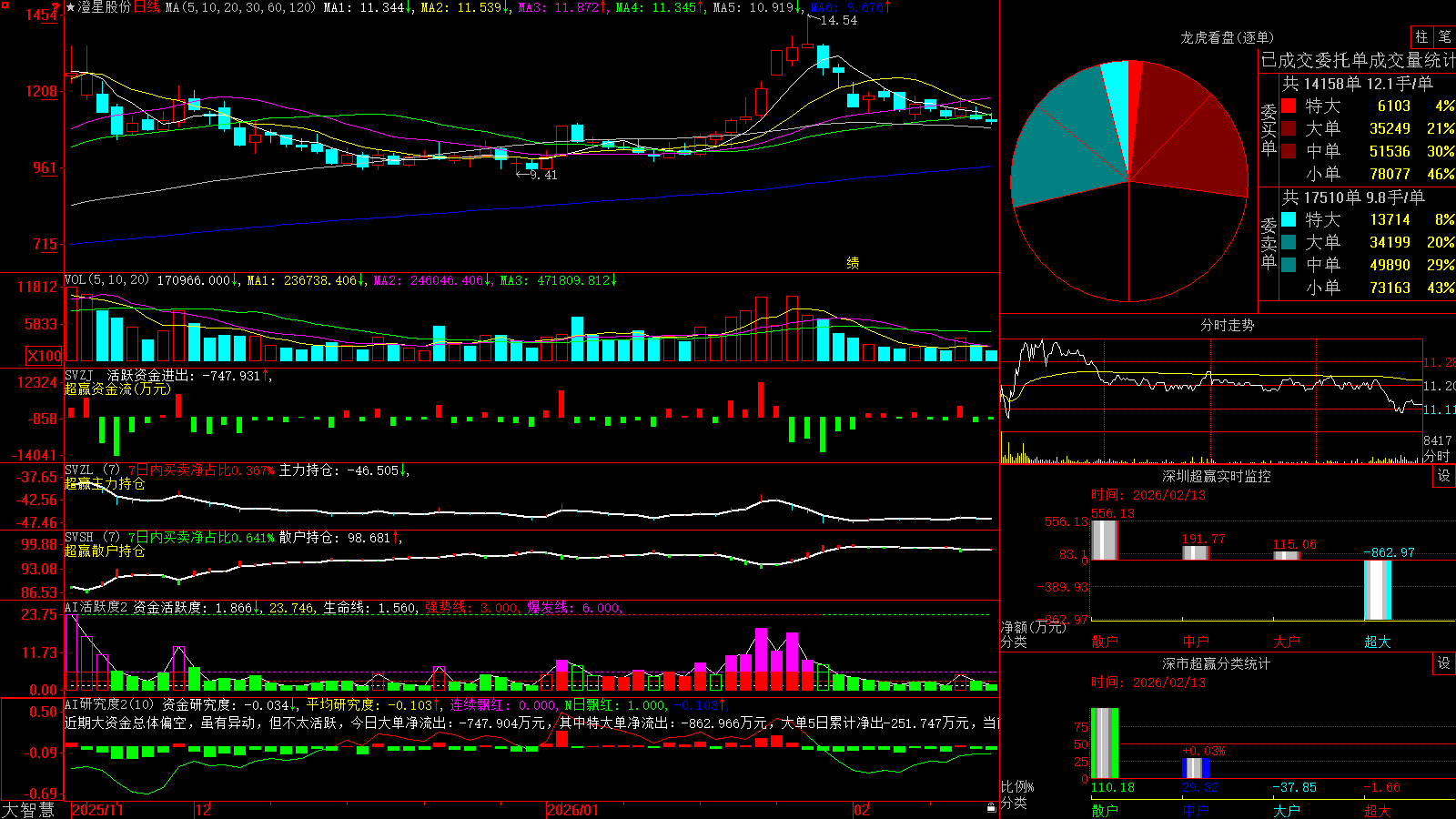Click the 超赢资金流(万元) label
This screenshot has width=1456, height=819.
117,389
